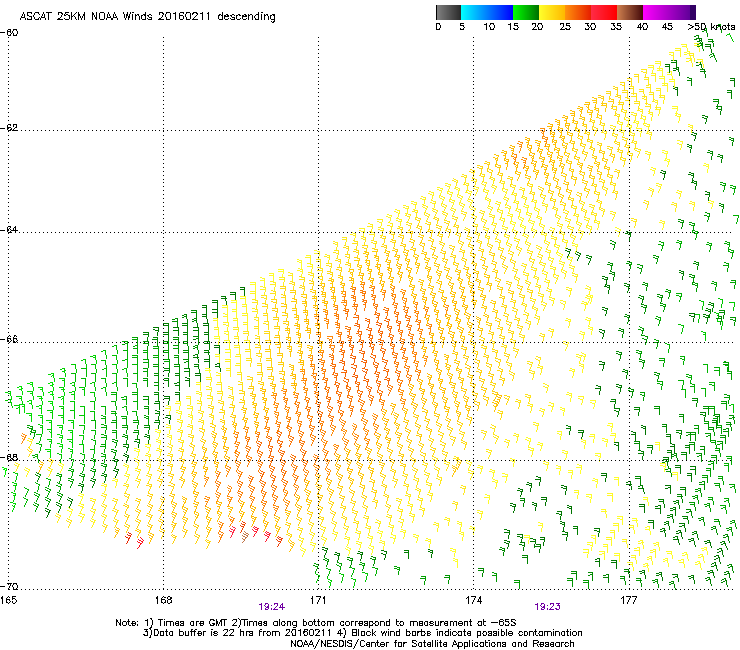The image size is (740, 650).
Task: Select the '174' longitude axis label
Action: (473, 600)
